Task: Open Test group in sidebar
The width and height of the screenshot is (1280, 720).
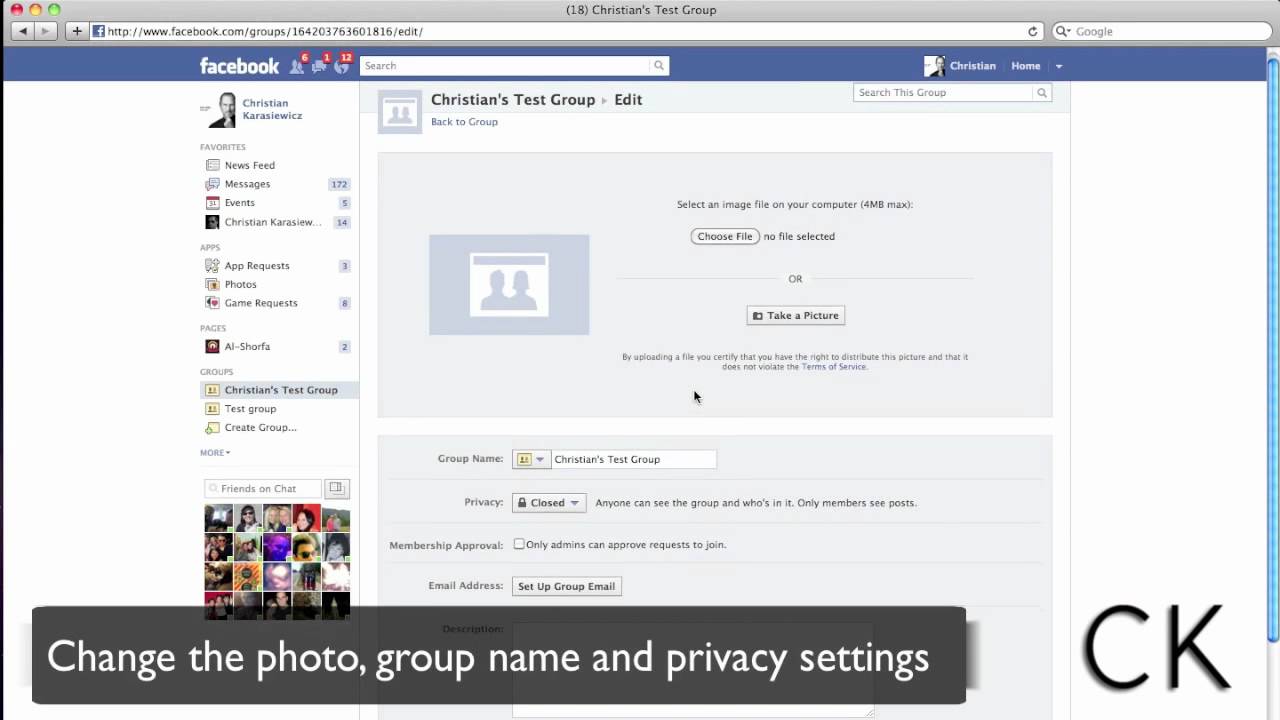Action: point(250,409)
